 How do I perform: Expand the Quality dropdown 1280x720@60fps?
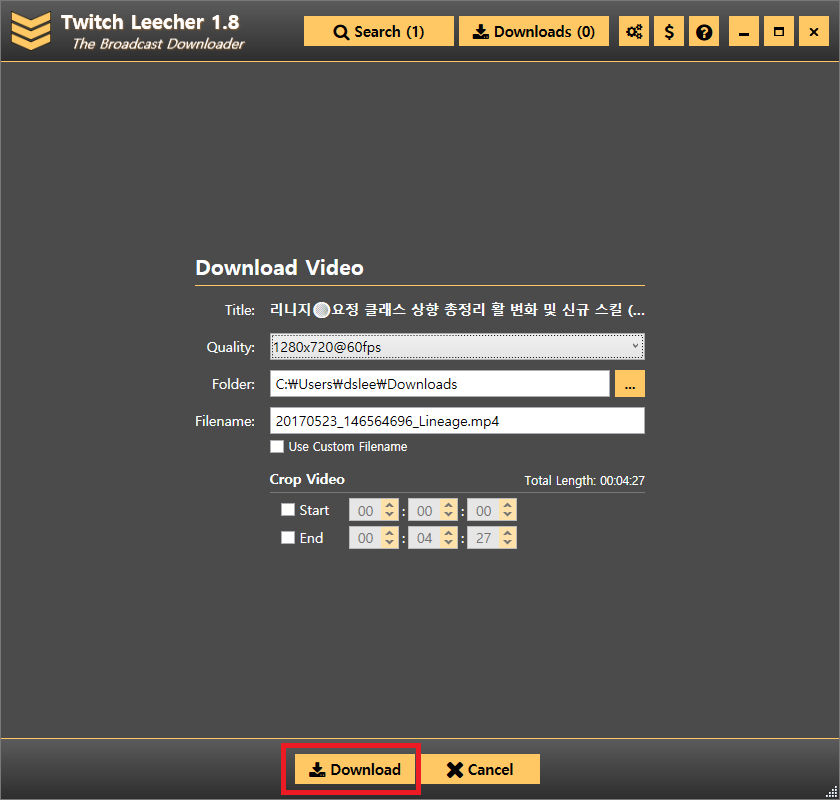[x=457, y=347]
